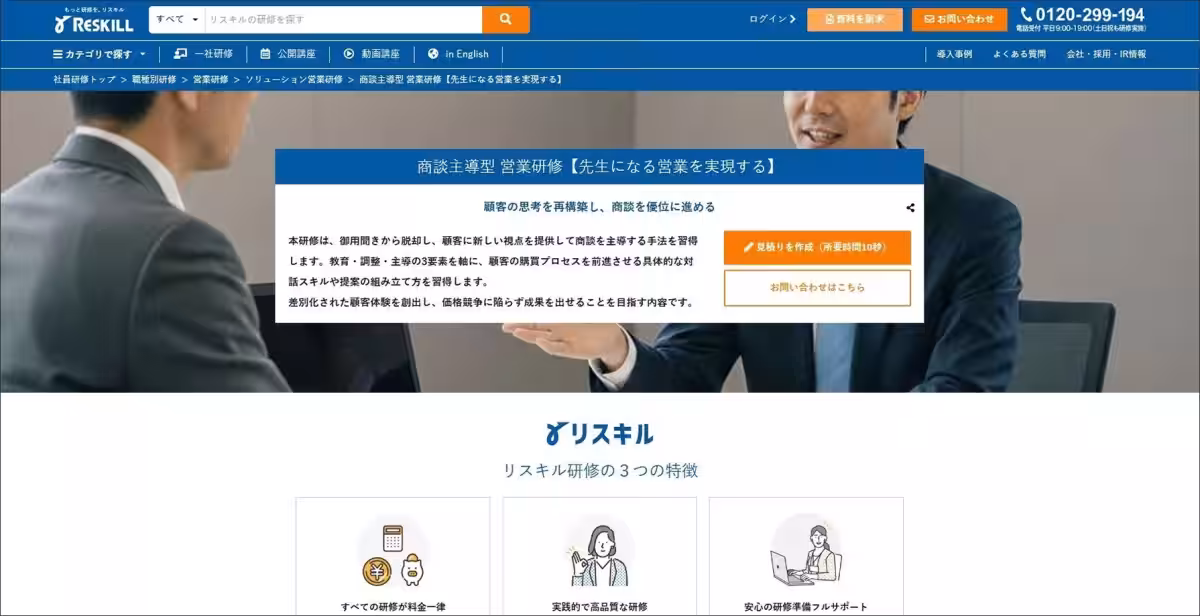Screen dimensions: 1200x616
Task: Click the phone receiver icon beside 0120-299-194
Action: tap(1028, 15)
